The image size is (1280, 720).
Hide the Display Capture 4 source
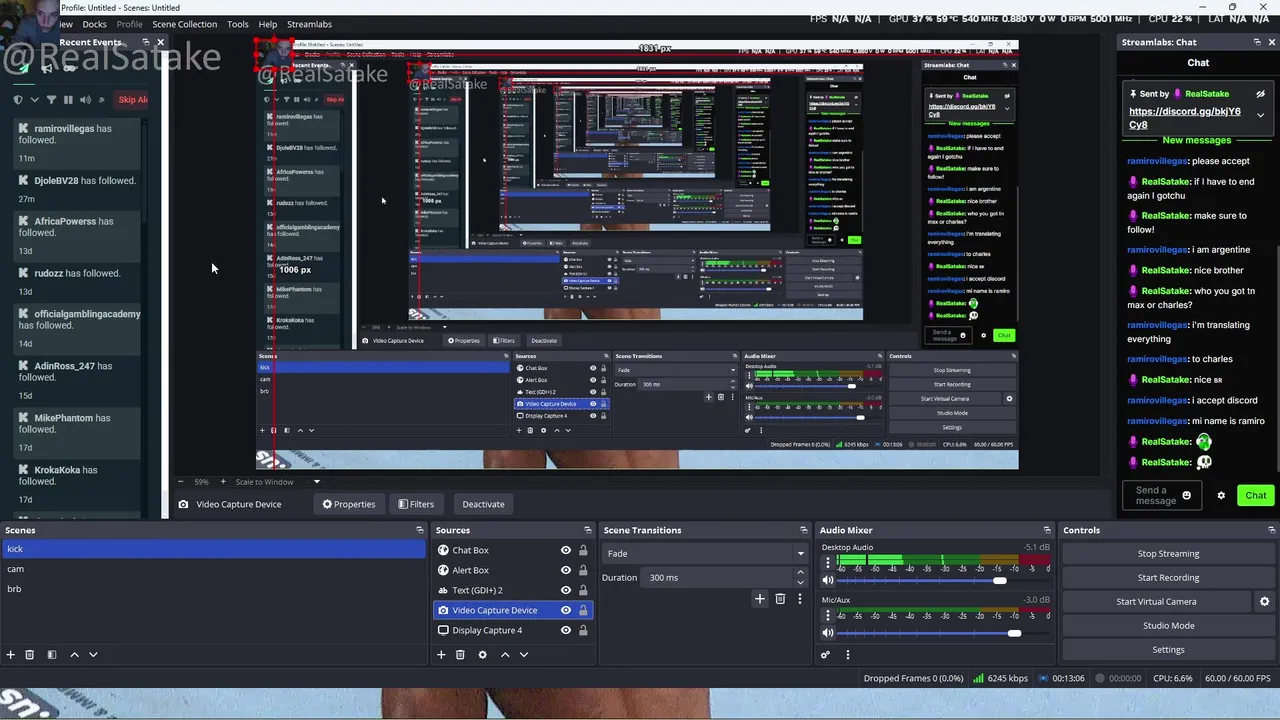point(566,630)
